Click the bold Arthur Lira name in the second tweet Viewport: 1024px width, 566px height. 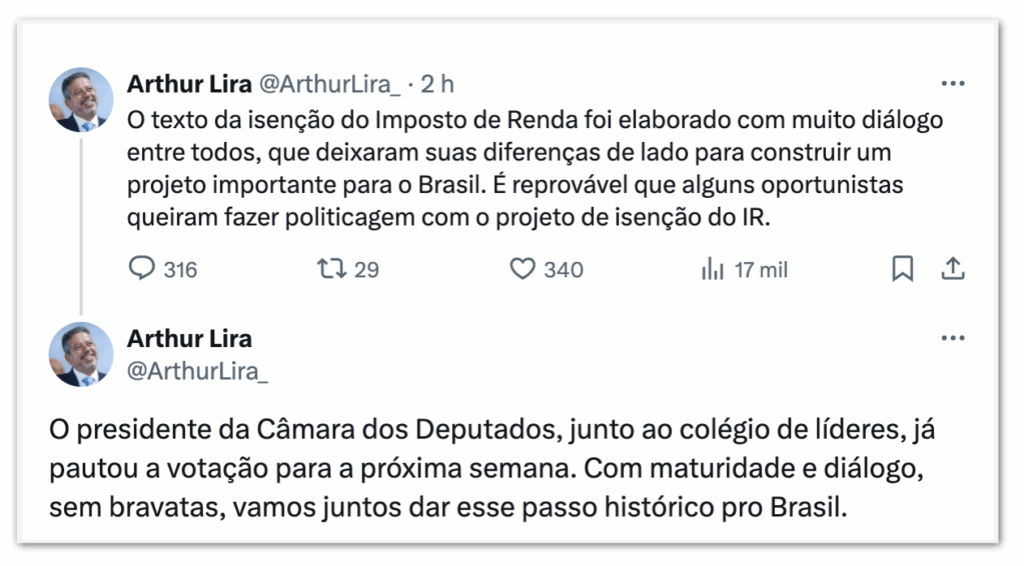pos(189,338)
